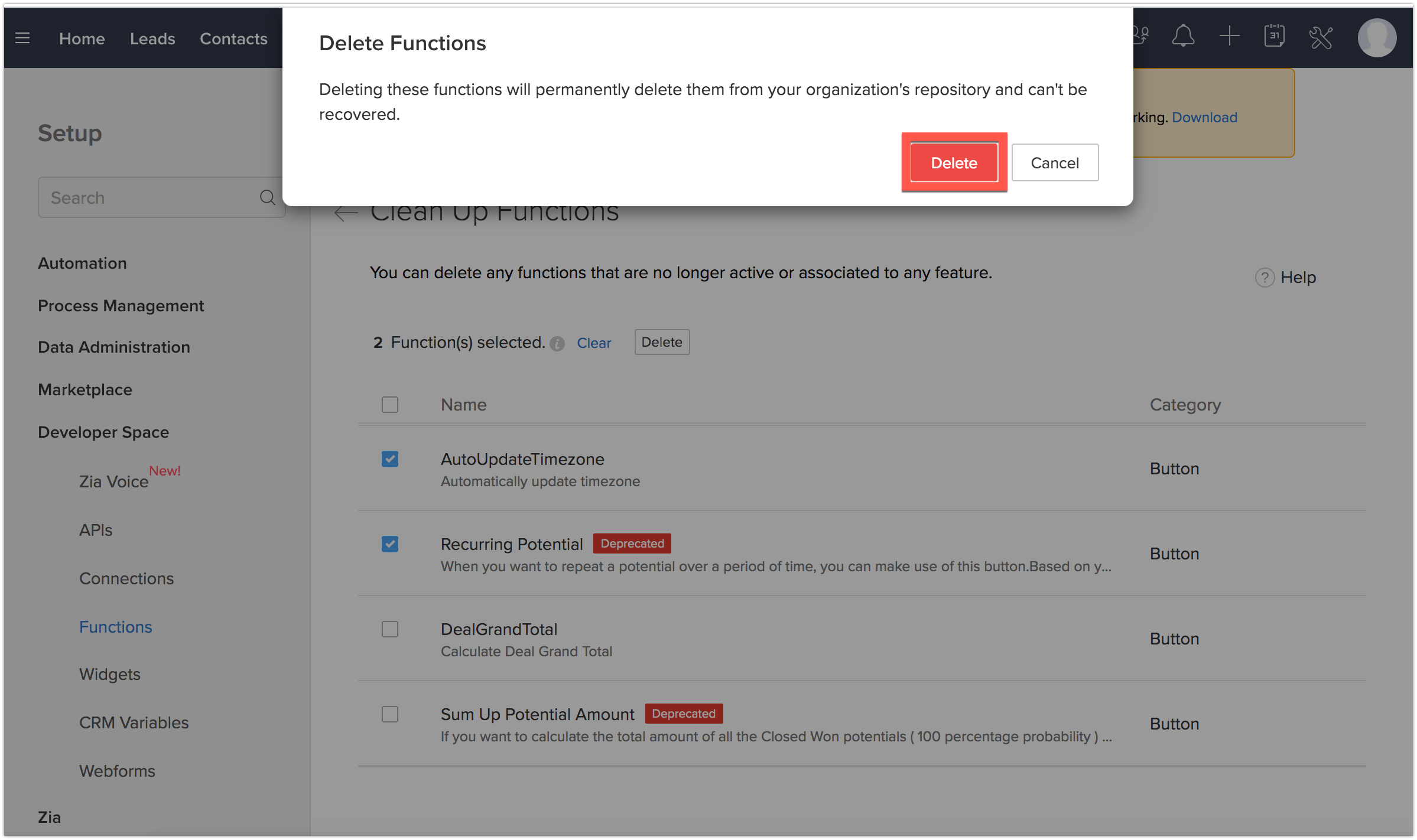Click 'Calculate Deal Grand Total' description
Image resolution: width=1417 pixels, height=840 pixels.
tap(526, 651)
